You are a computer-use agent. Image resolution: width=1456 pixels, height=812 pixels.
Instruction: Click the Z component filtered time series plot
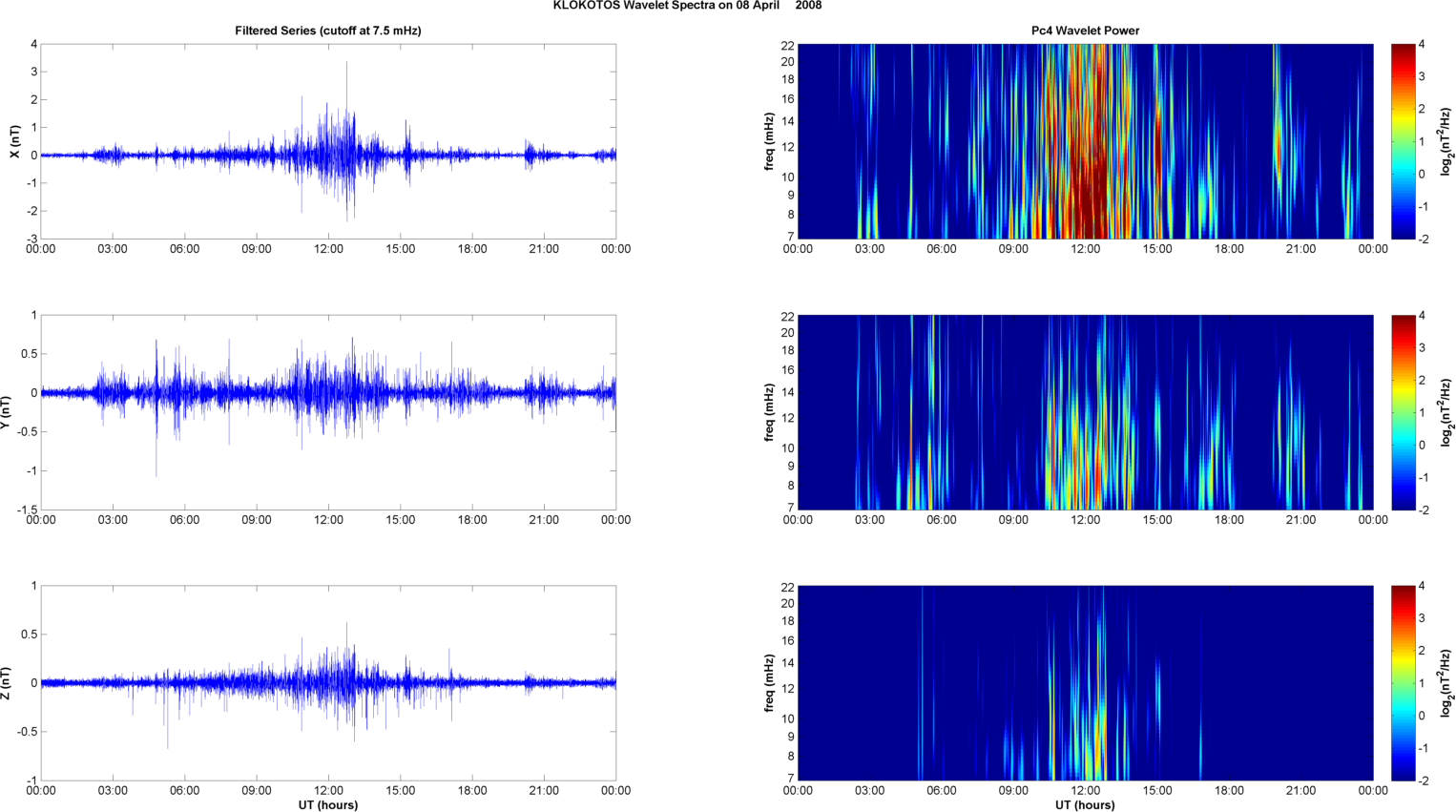pos(328,683)
